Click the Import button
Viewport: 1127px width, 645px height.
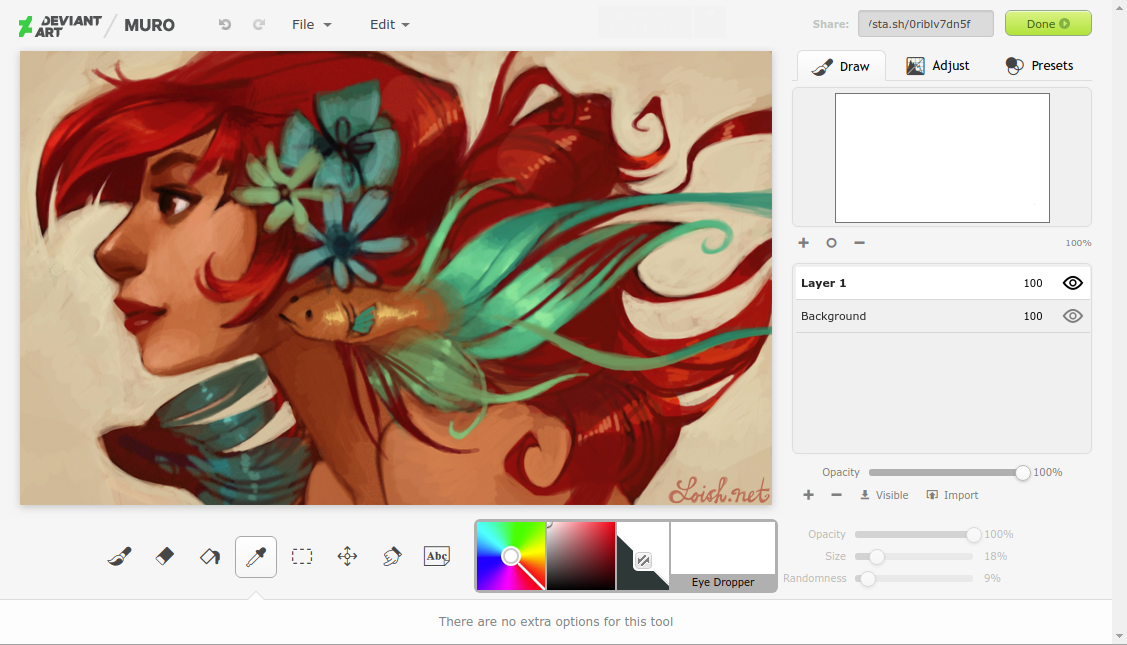click(x=952, y=495)
